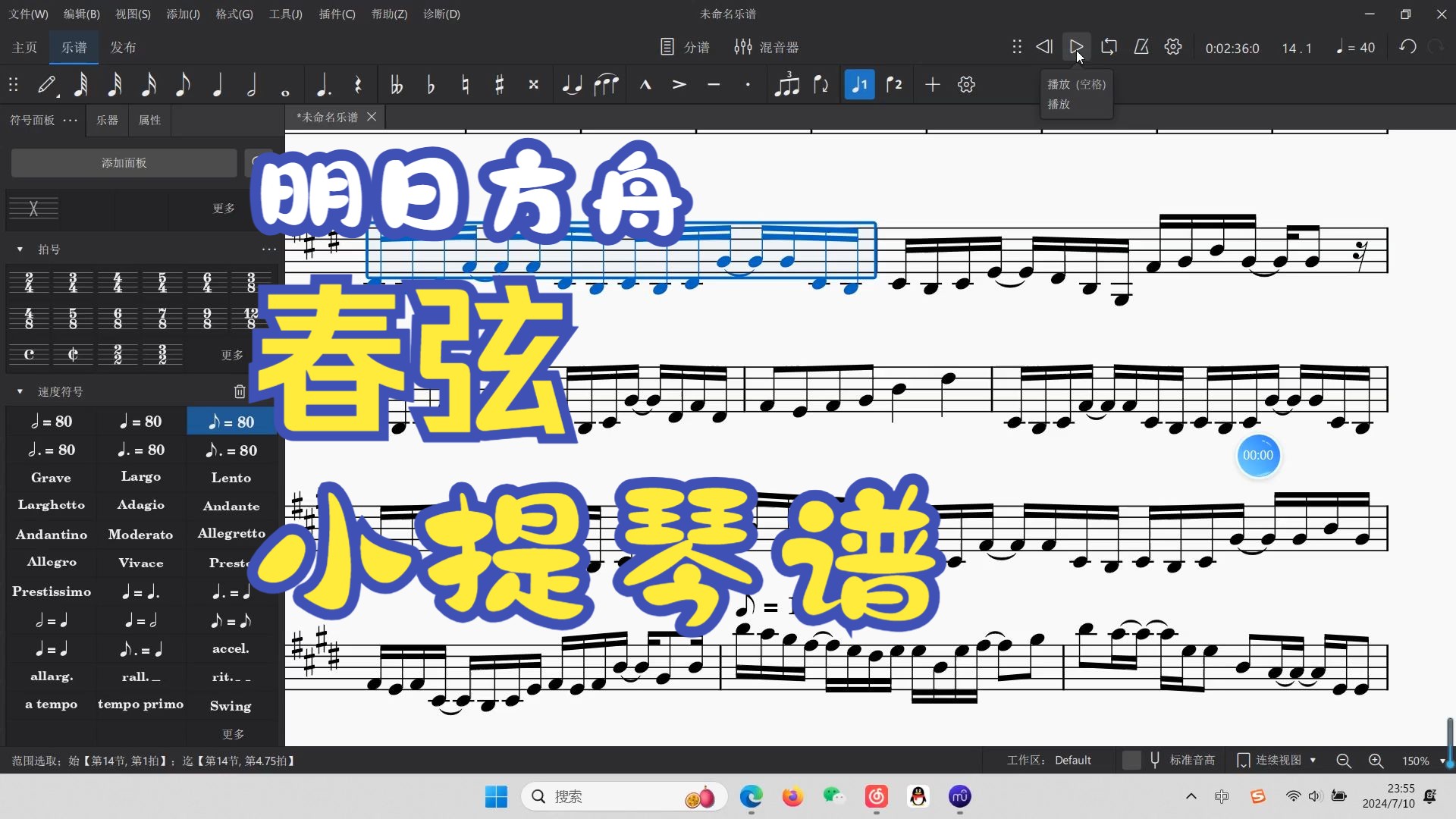Undo the last action
The width and height of the screenshot is (1456, 819).
1408,47
